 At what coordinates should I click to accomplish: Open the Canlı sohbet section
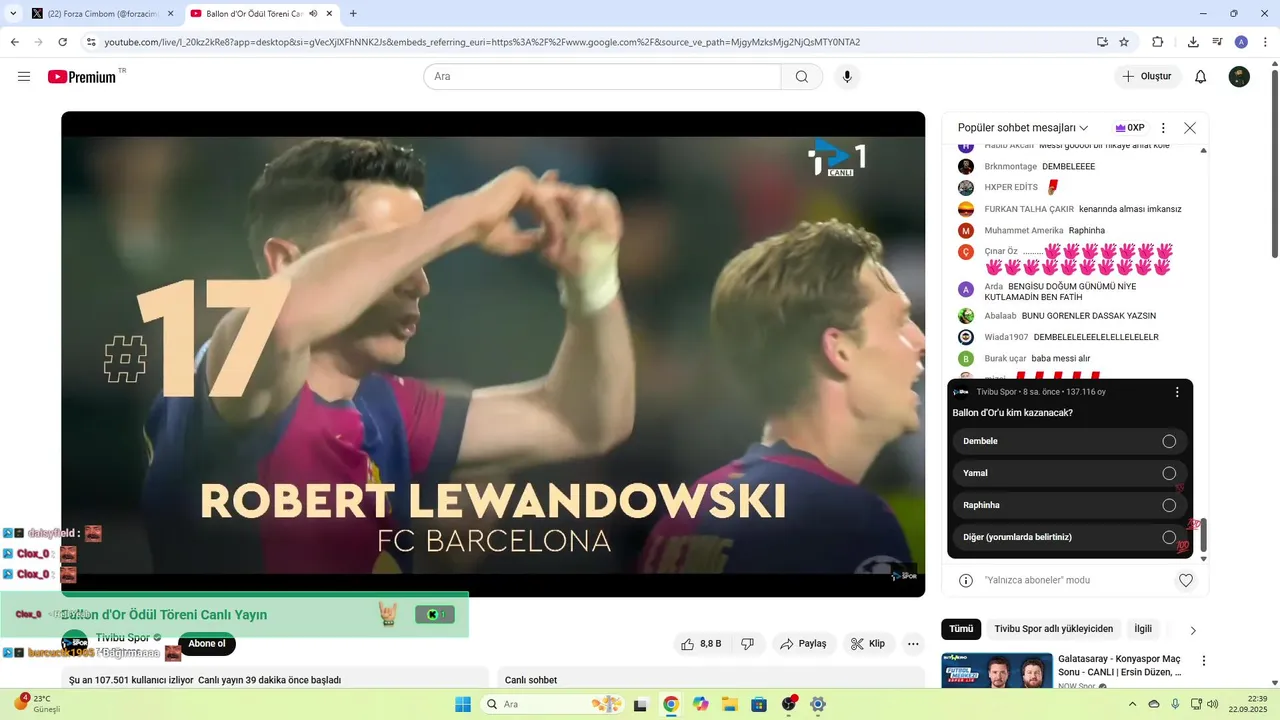click(711, 678)
